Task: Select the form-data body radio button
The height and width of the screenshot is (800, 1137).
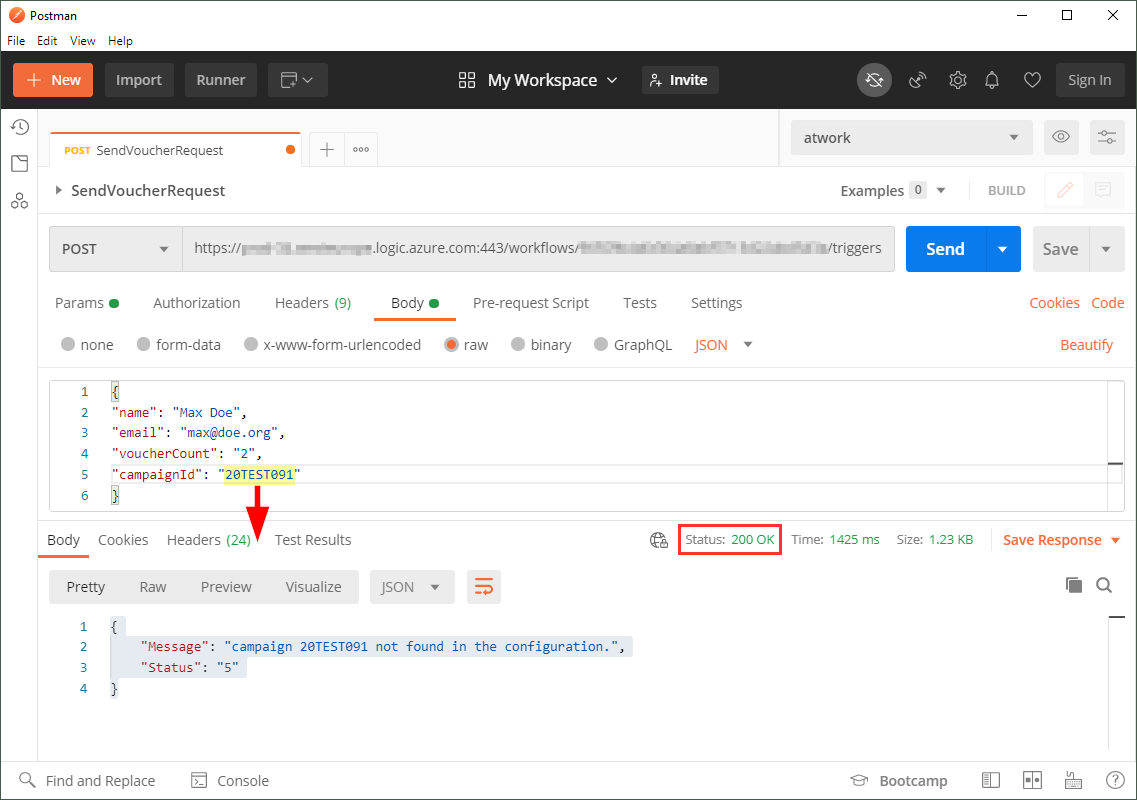Action: 144,345
